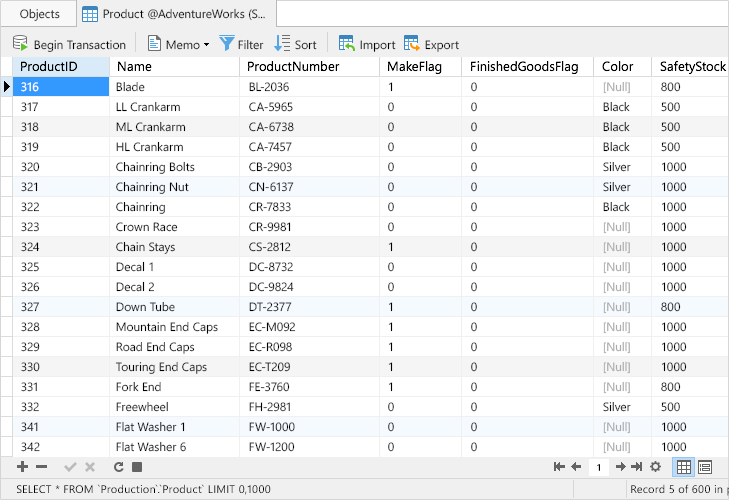This screenshot has height=500, width=729.
Task: Open the page settings gear
Action: pos(656,467)
